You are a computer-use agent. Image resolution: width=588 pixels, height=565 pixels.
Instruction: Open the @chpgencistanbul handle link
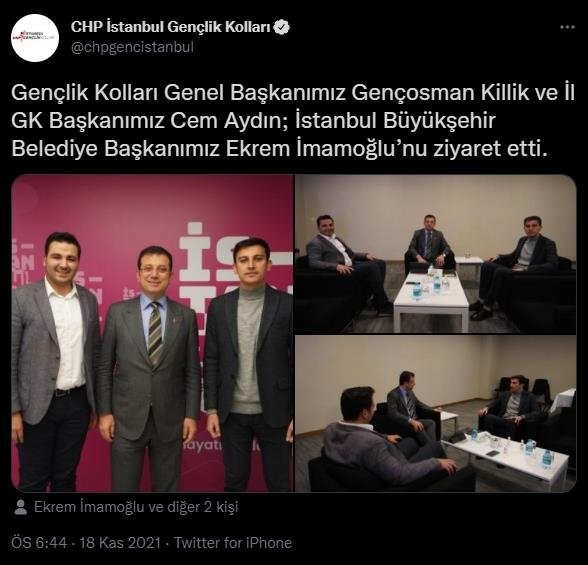[x=132, y=48]
